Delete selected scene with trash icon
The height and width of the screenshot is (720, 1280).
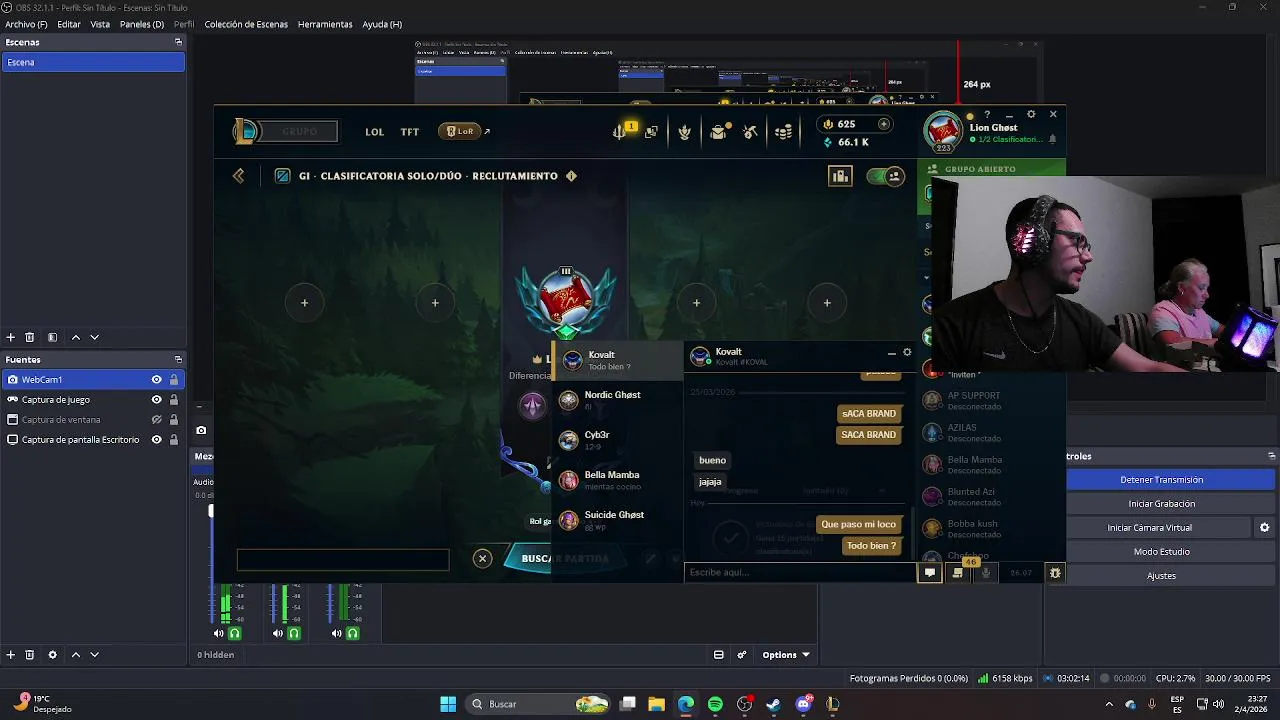(30, 337)
